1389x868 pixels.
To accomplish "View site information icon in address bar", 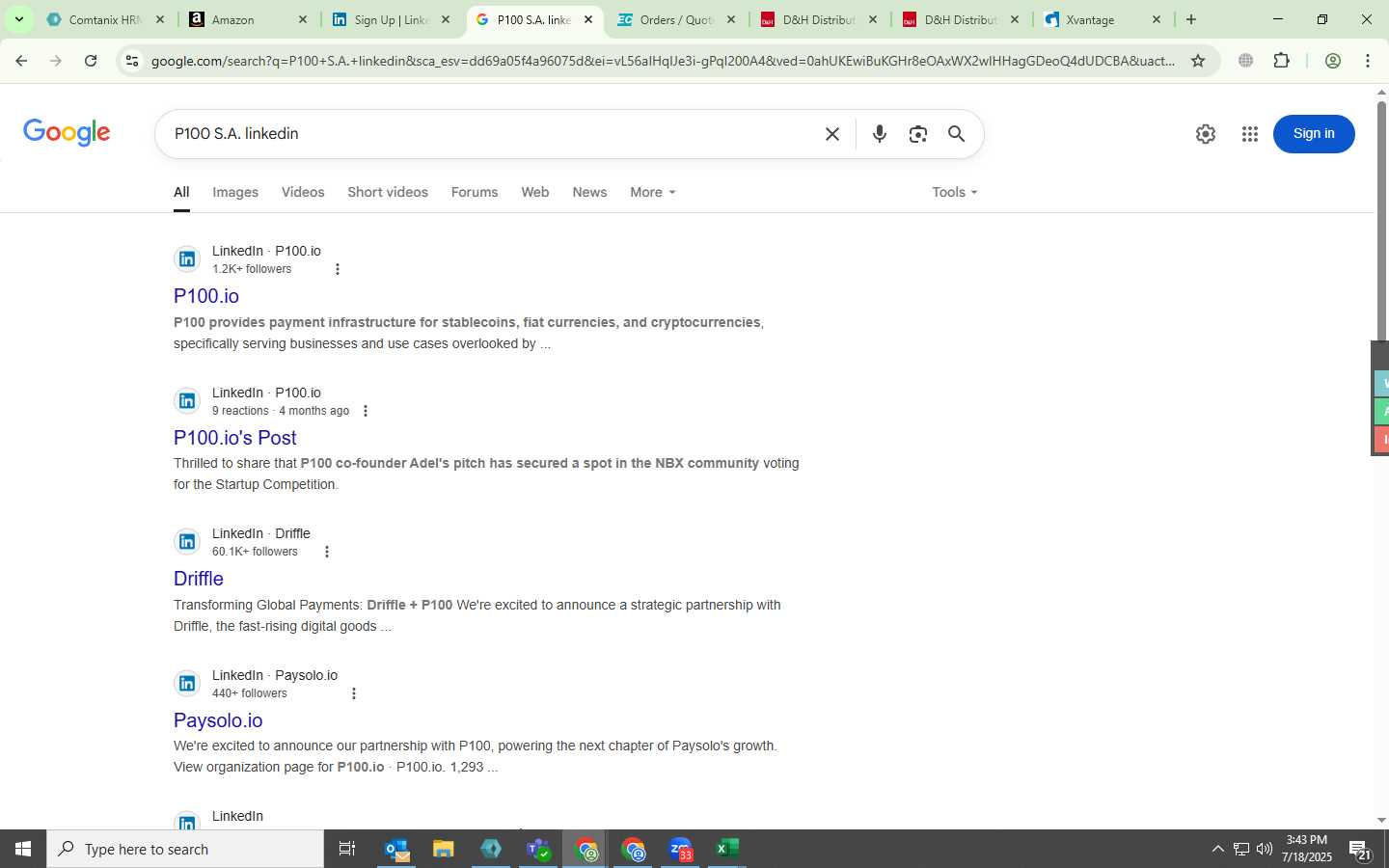I will click(x=131, y=61).
